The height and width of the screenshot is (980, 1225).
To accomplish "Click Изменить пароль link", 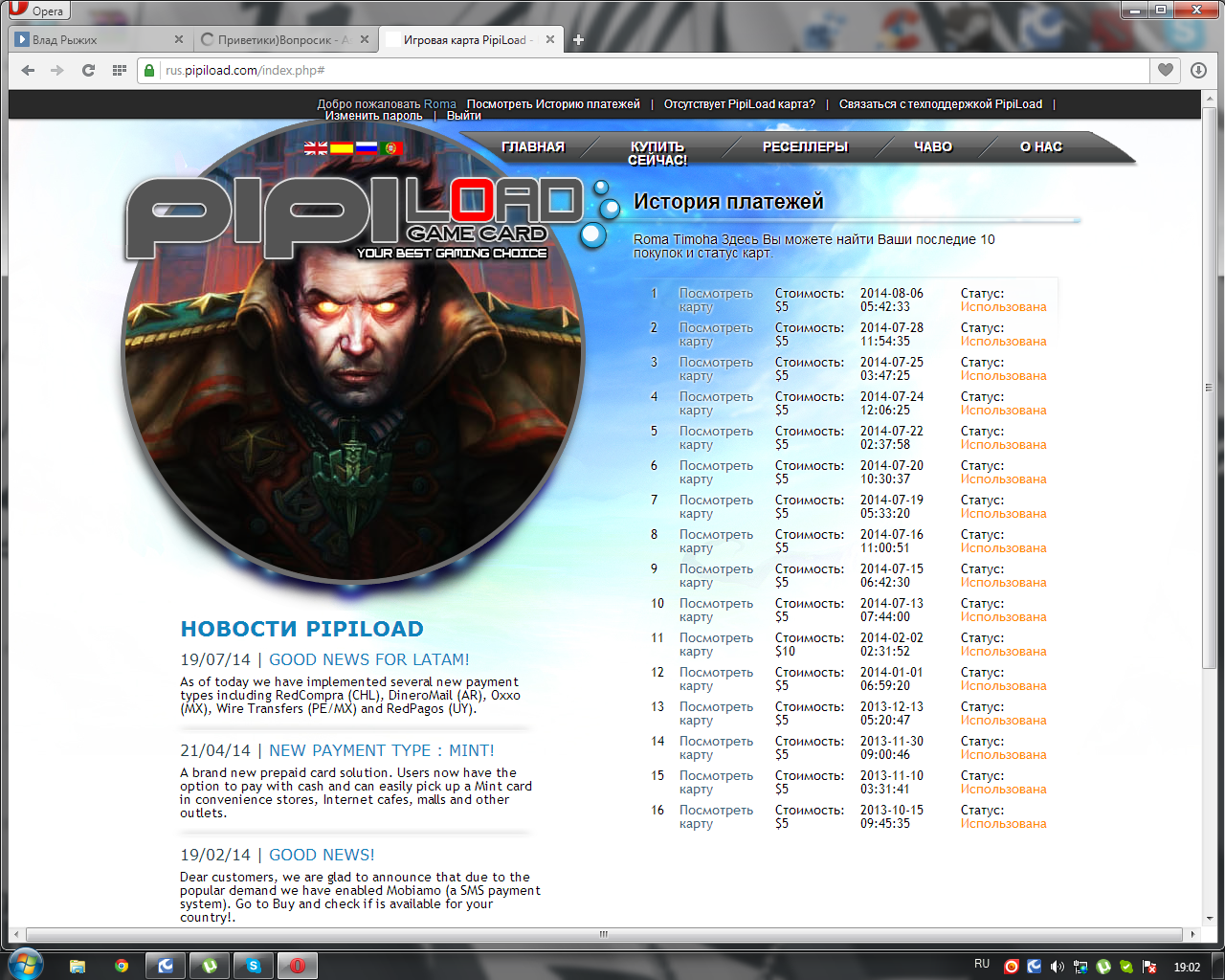I will point(373,116).
